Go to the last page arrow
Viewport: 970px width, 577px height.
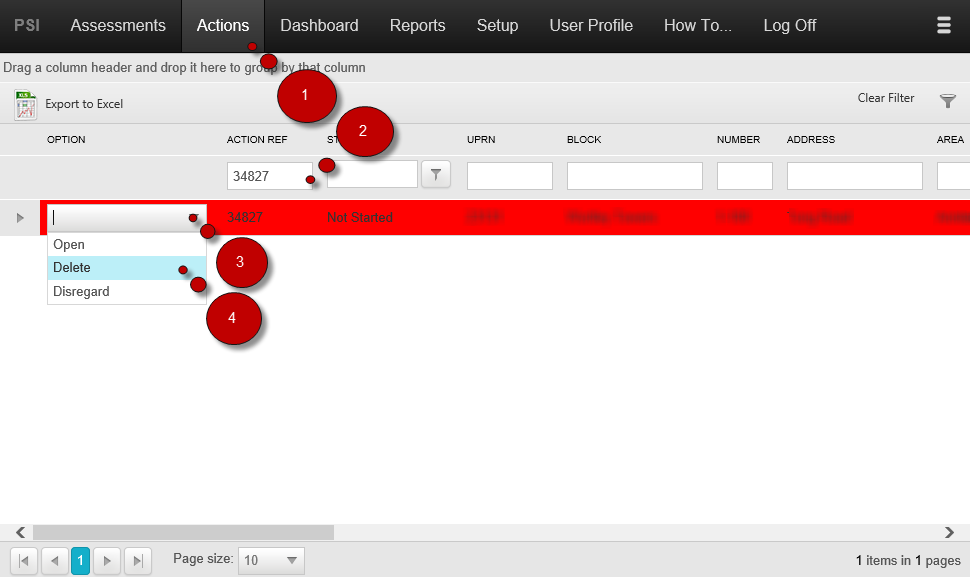click(138, 561)
